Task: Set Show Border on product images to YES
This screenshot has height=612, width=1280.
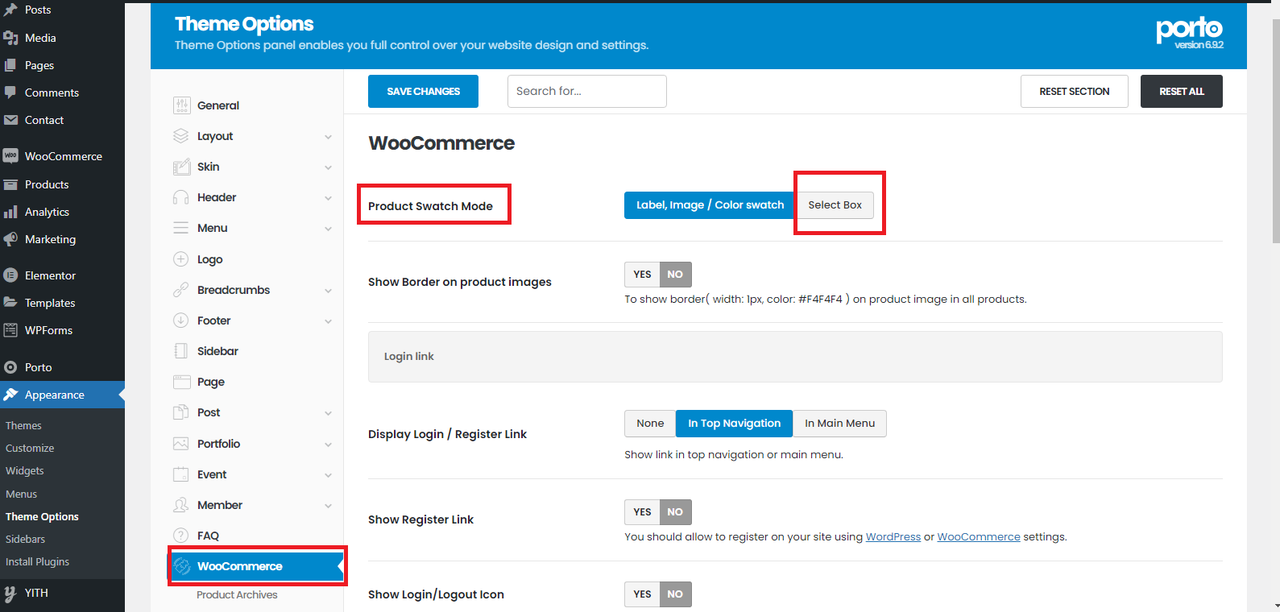Action: tap(642, 274)
